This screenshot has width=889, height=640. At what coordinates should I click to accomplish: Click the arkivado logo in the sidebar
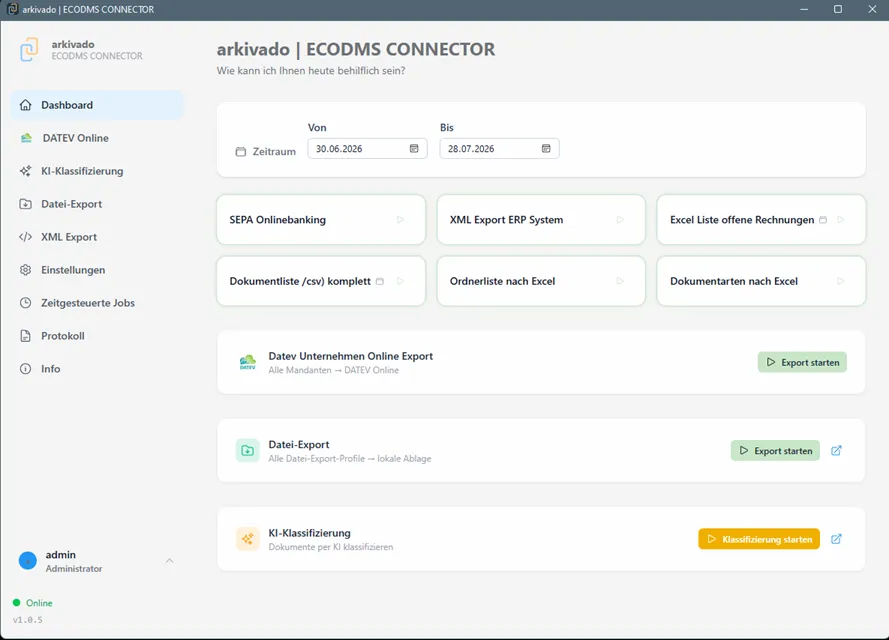point(29,49)
